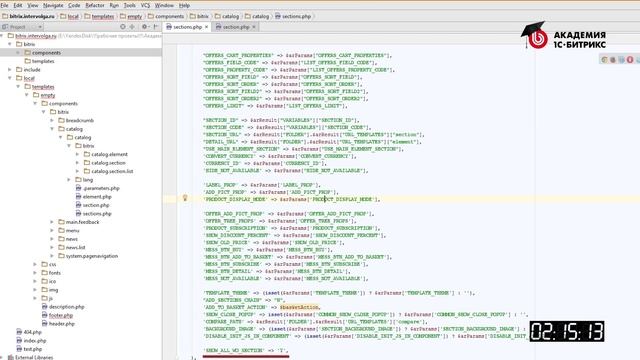Open index.php in project tree

click(31, 341)
